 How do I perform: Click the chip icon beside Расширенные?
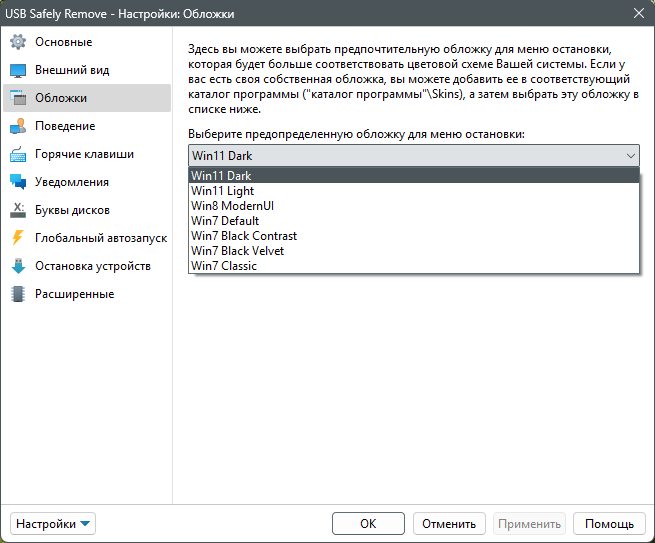pyautogui.click(x=17, y=294)
